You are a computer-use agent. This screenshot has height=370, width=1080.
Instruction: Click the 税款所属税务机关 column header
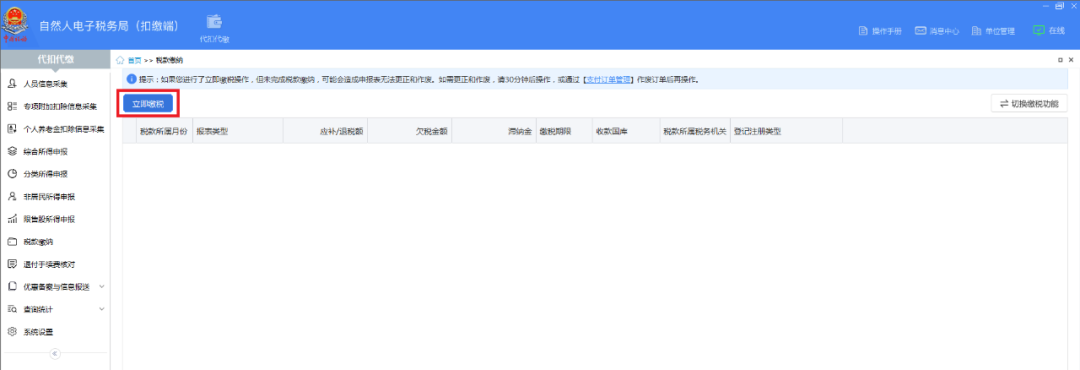pyautogui.click(x=695, y=131)
